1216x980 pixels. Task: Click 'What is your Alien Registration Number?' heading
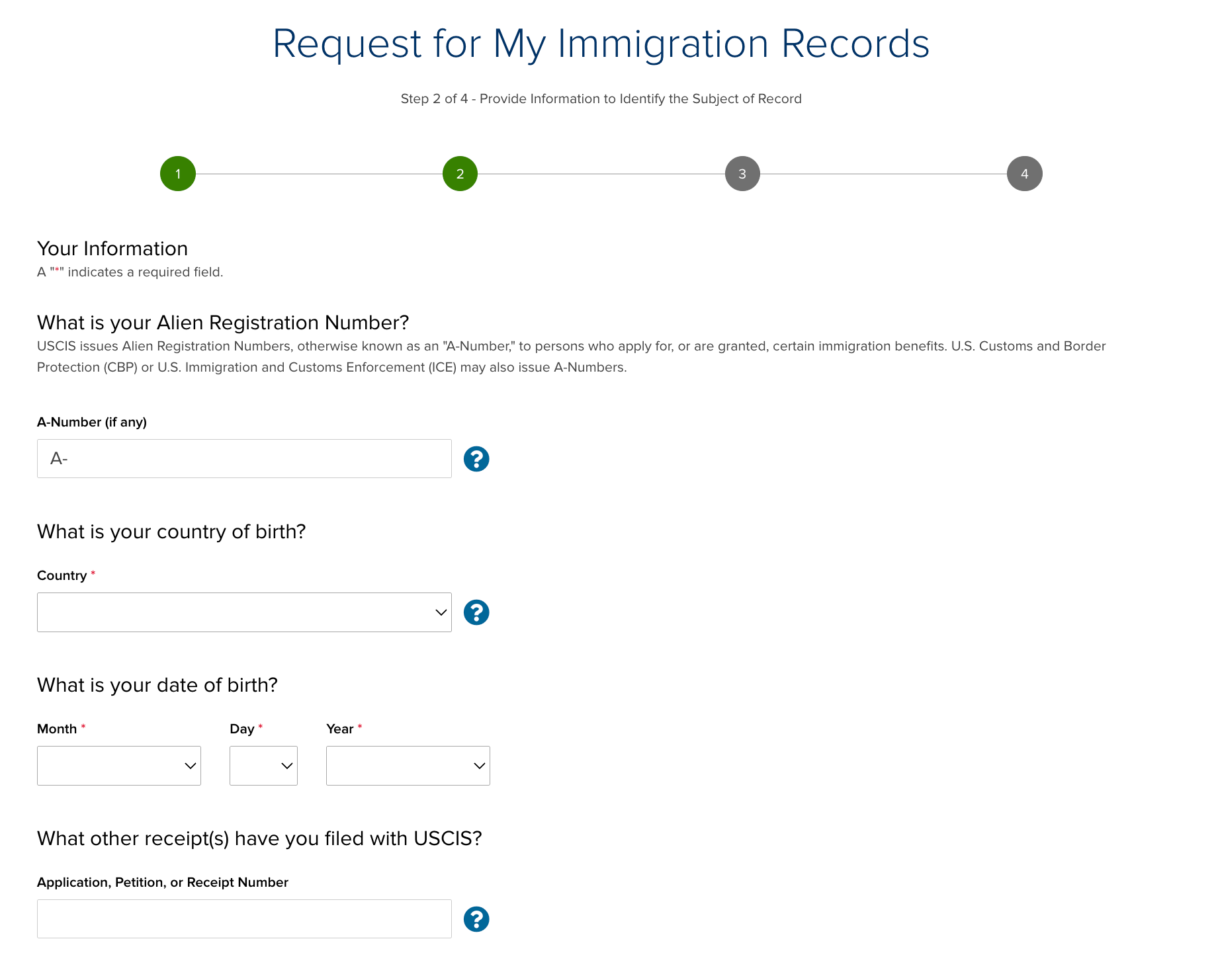(x=223, y=323)
